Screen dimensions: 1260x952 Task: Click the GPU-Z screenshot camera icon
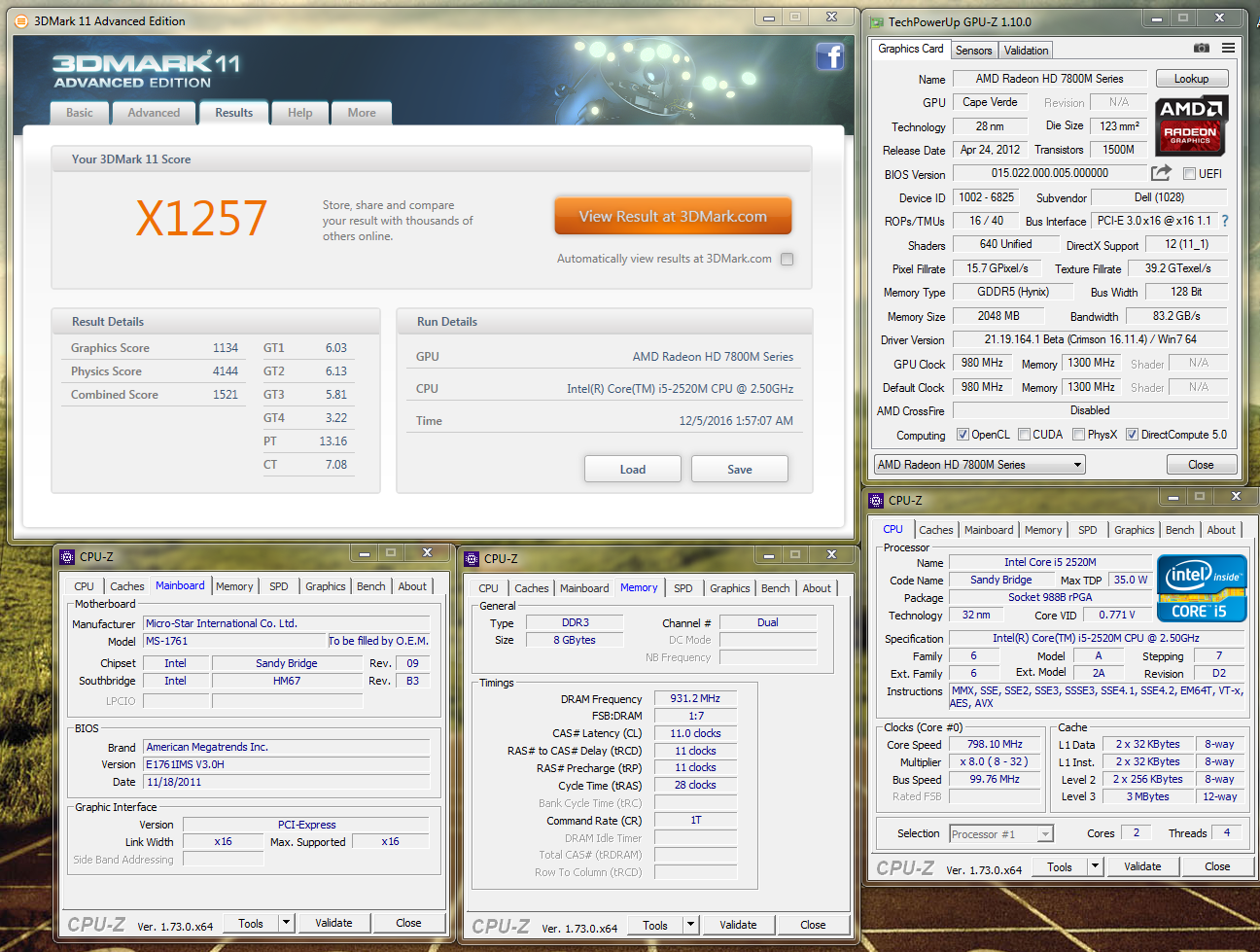pyautogui.click(x=1202, y=48)
